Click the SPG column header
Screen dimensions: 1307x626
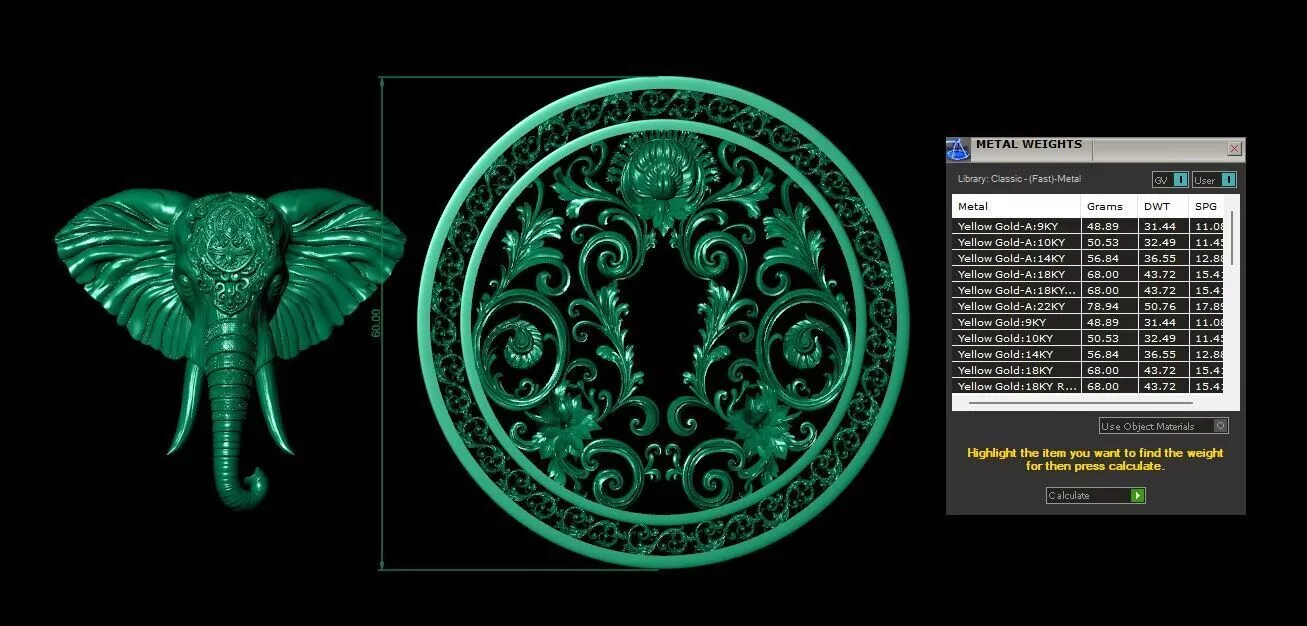coord(1207,206)
